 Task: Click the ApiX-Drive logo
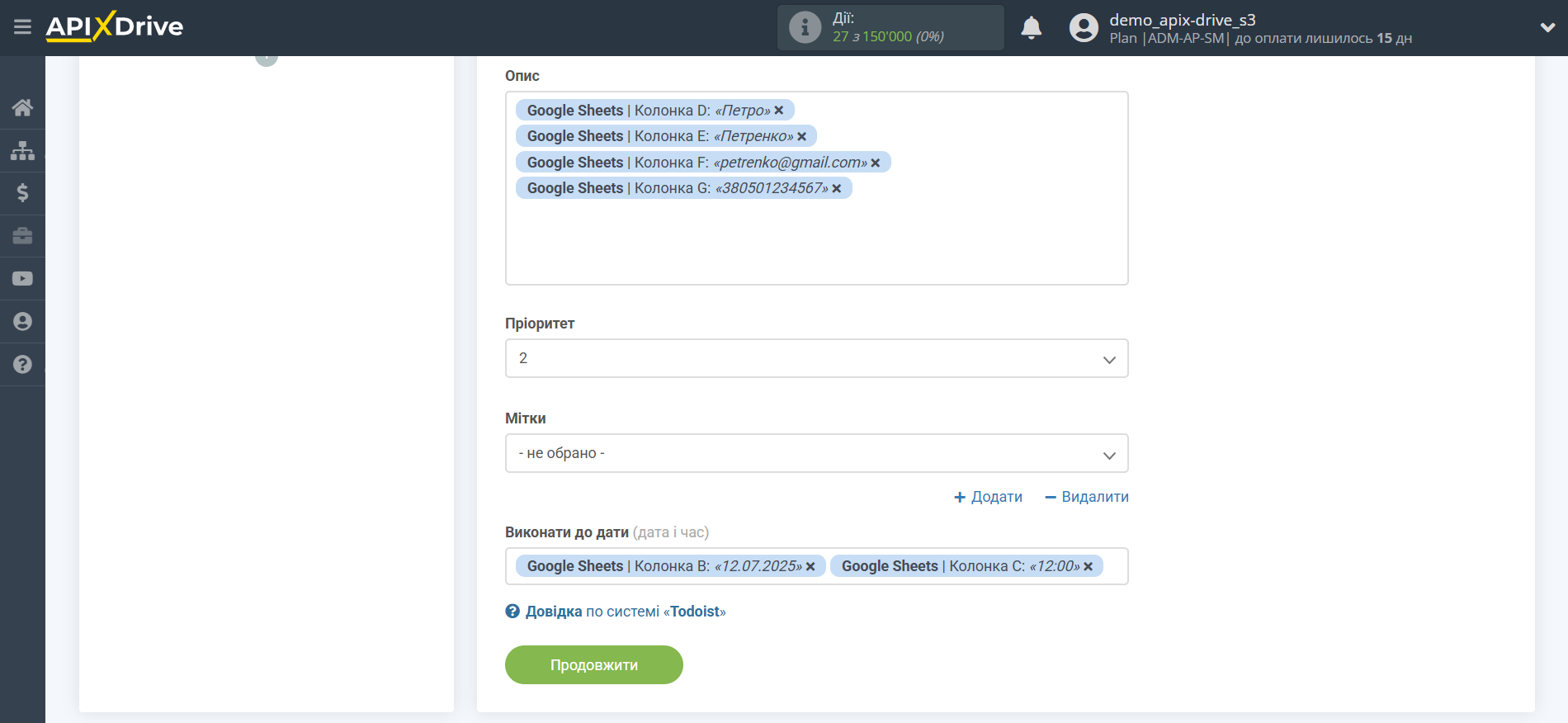(115, 26)
